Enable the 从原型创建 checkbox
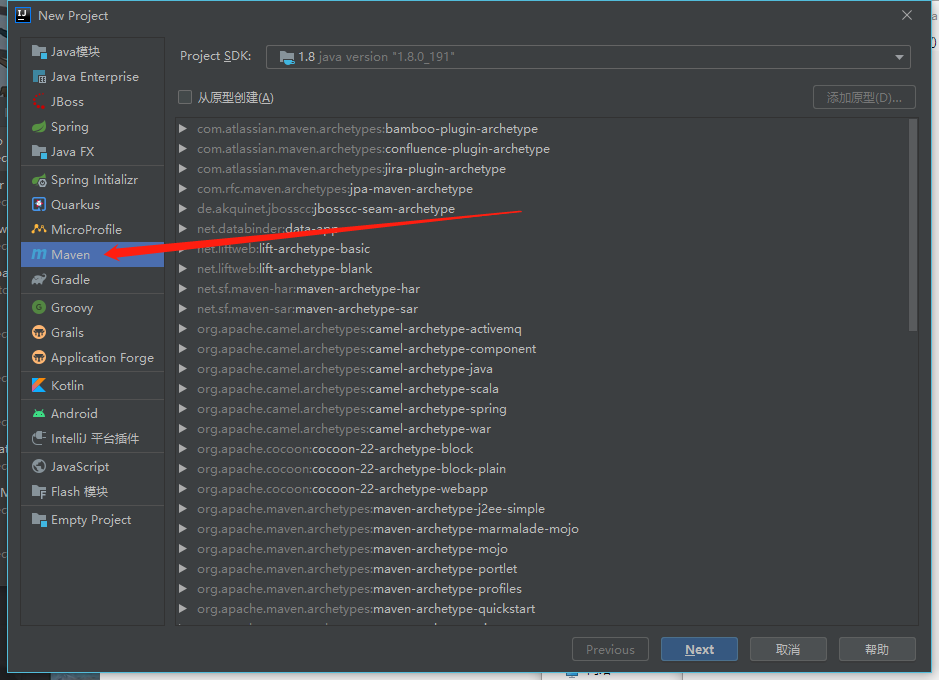Screen dimensions: 939x680 (185, 97)
